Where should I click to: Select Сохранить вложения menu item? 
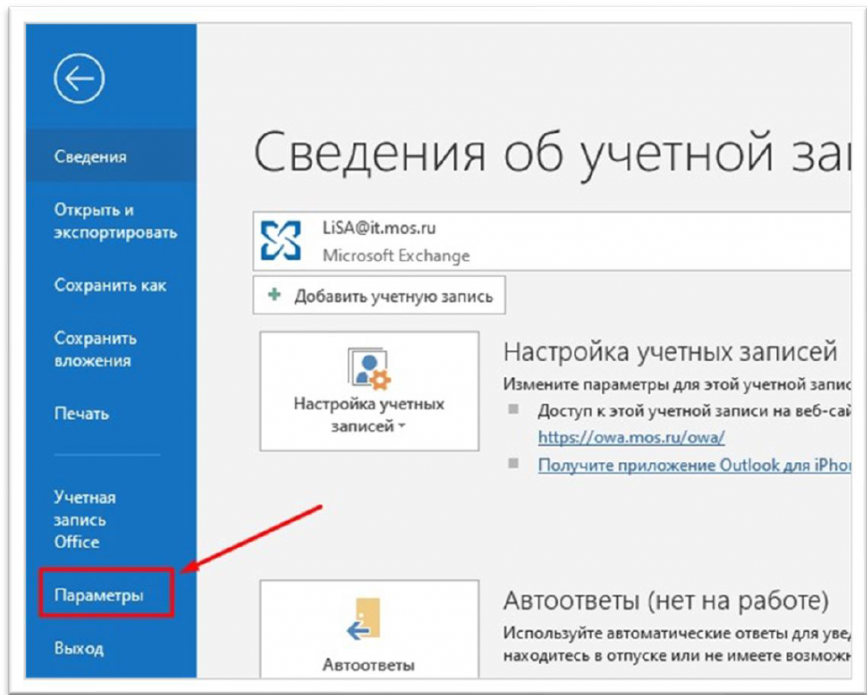(x=95, y=349)
